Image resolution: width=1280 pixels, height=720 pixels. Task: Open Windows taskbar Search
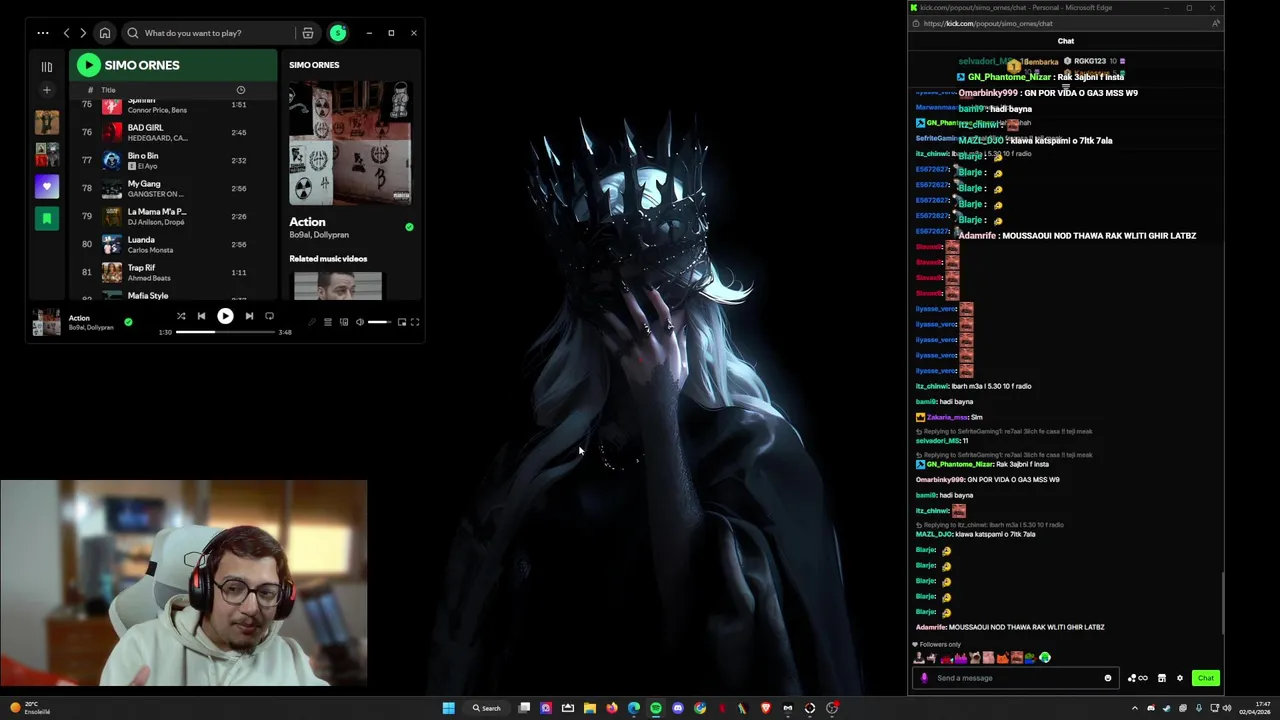pos(487,708)
